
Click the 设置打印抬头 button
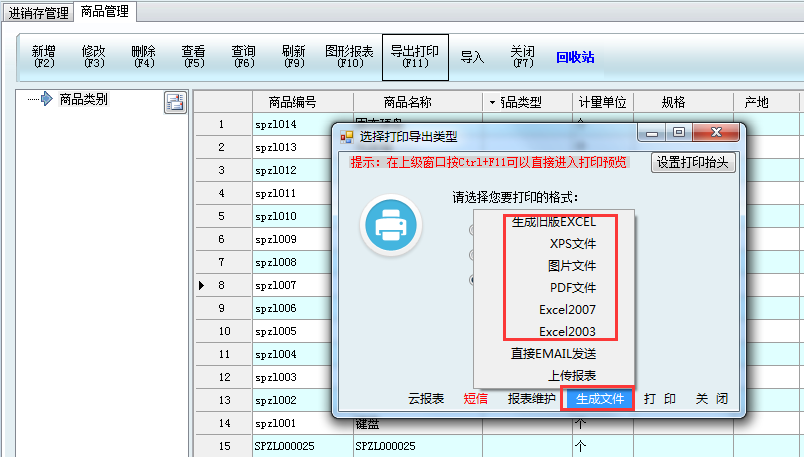[693, 162]
